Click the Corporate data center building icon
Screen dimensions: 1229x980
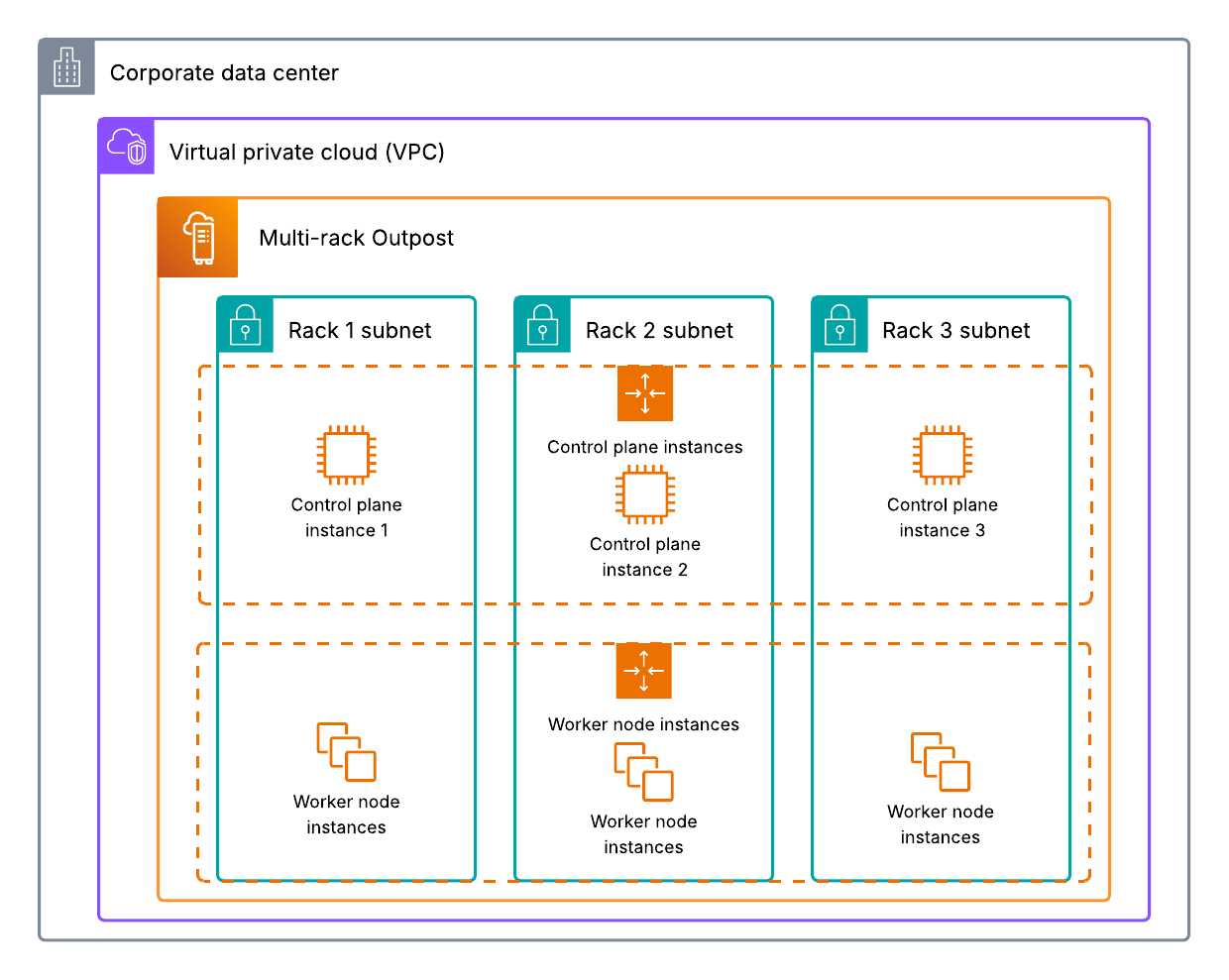coord(67,67)
